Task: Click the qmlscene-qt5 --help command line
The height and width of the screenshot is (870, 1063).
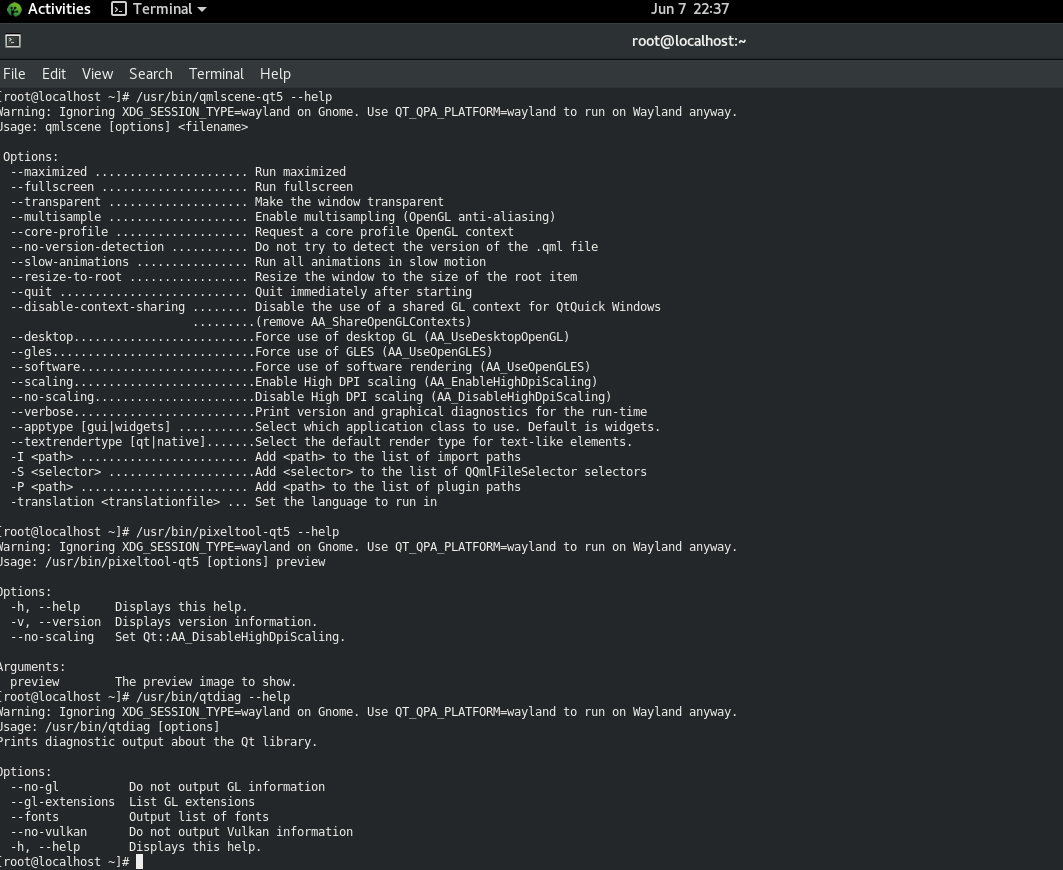Action: tap(234, 97)
